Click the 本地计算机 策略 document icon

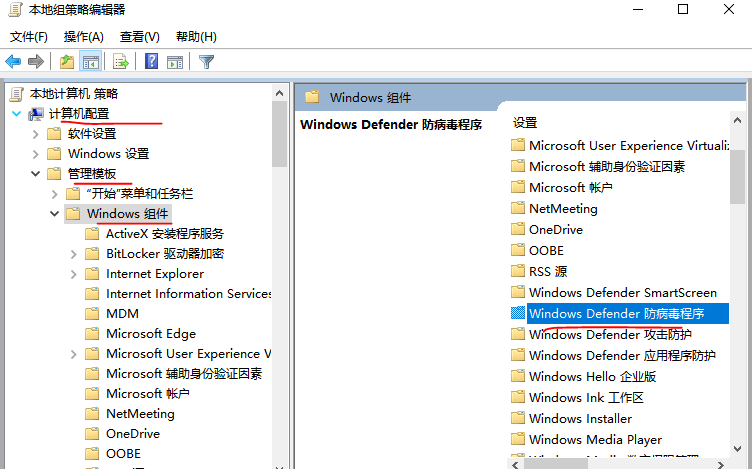coord(16,94)
